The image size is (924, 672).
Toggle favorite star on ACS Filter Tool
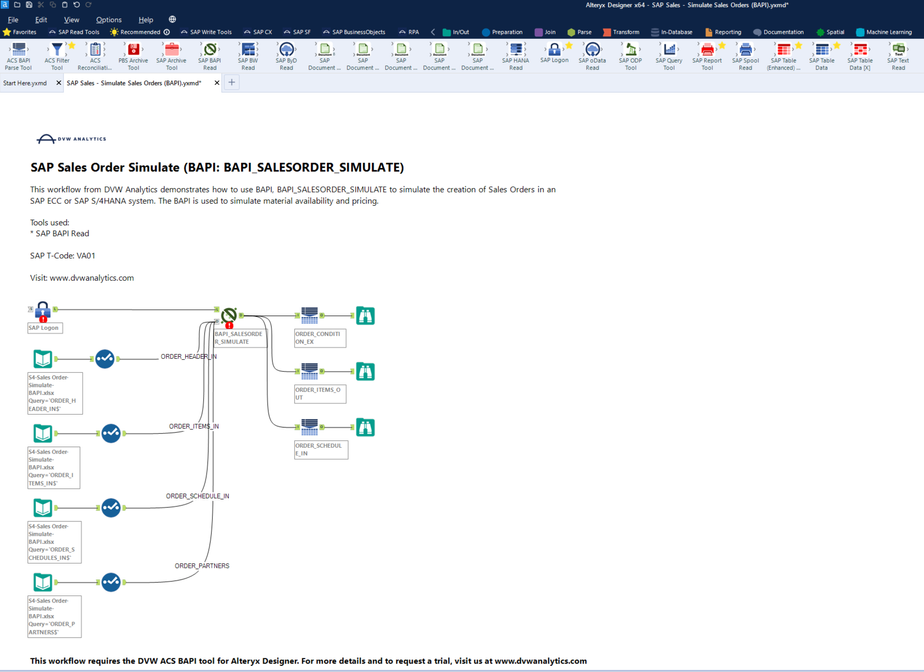[x=72, y=45]
